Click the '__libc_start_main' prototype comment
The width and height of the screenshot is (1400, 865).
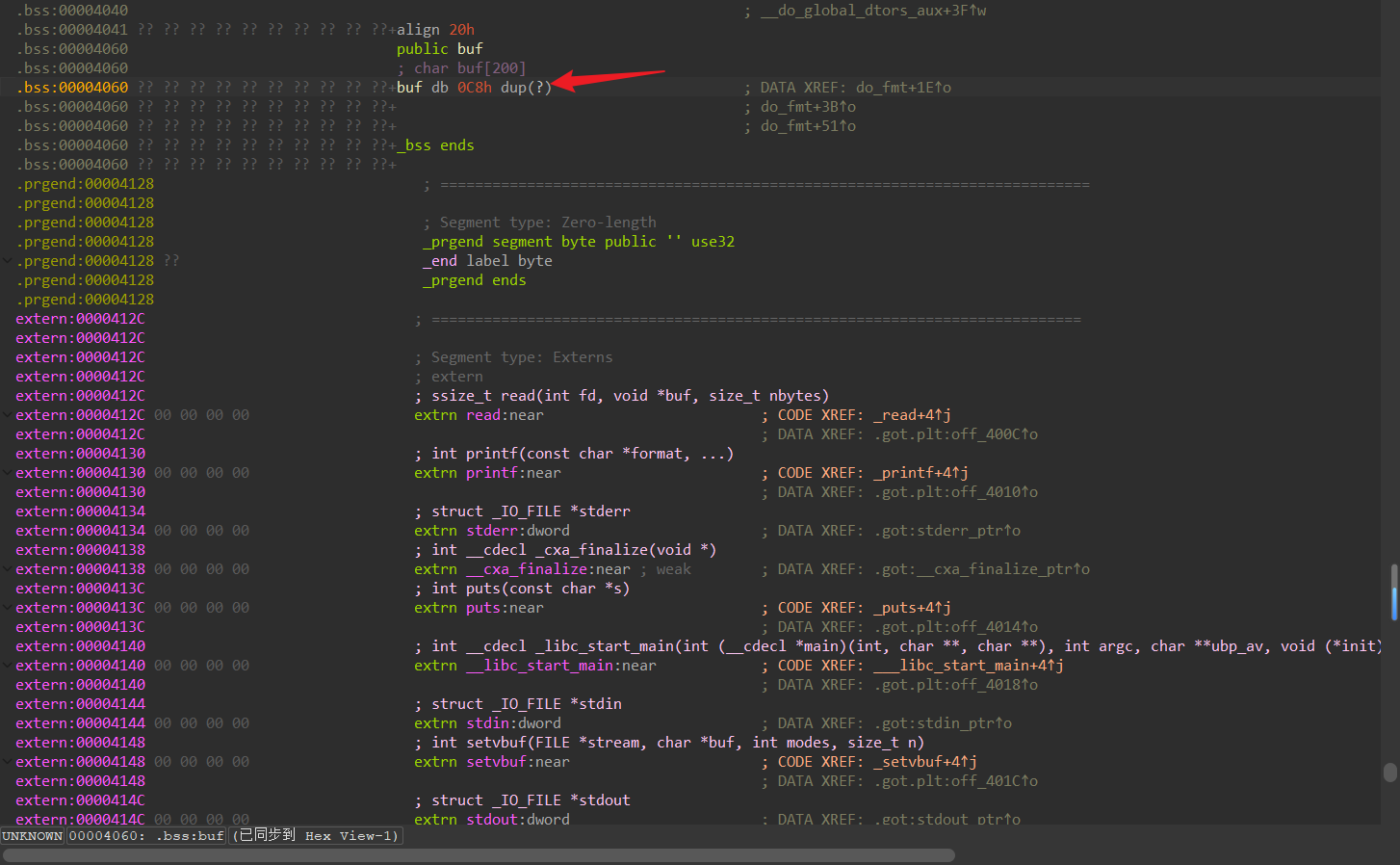click(897, 645)
